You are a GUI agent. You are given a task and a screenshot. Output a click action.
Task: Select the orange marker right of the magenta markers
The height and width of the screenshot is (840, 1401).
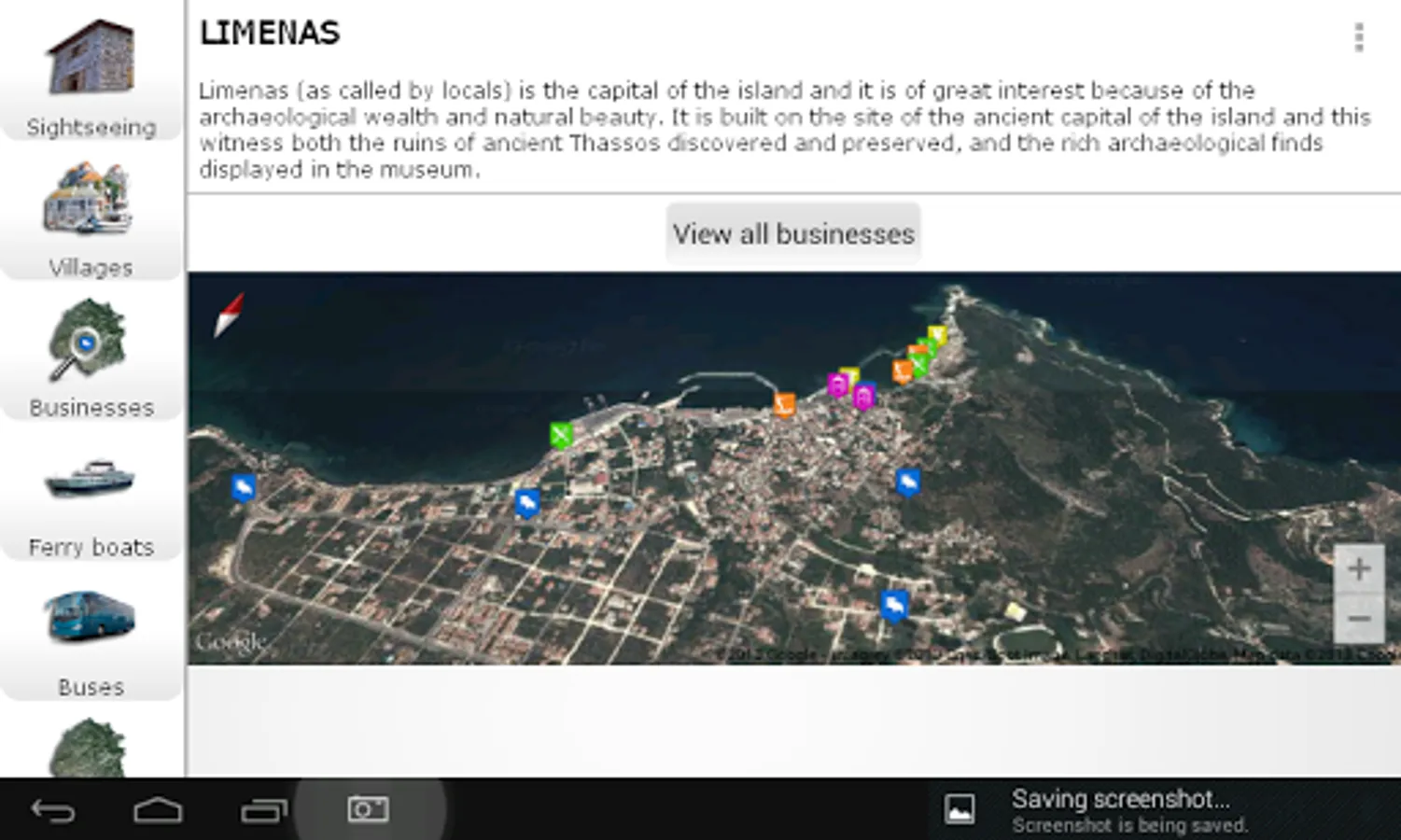click(902, 371)
